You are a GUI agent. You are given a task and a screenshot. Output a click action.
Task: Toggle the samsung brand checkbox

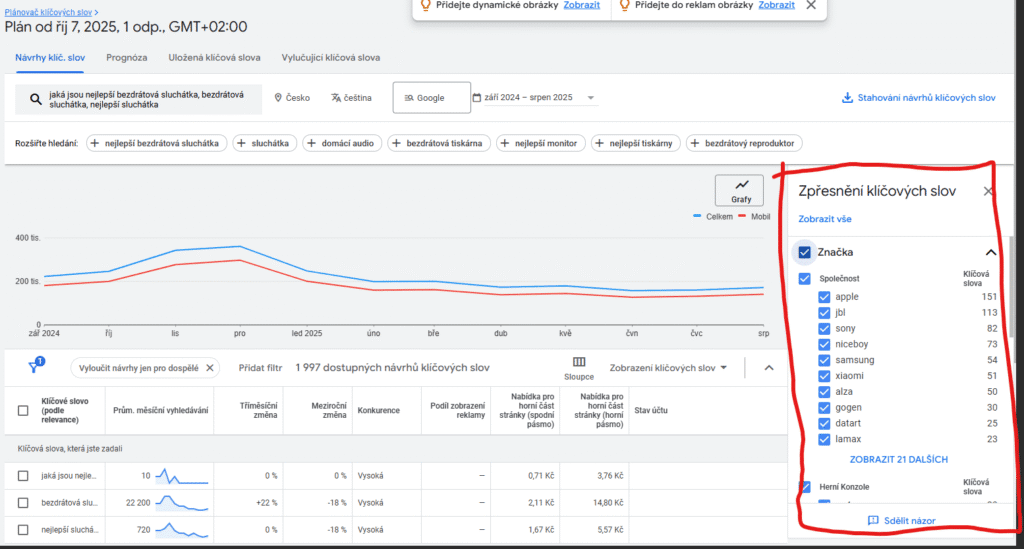pos(824,360)
